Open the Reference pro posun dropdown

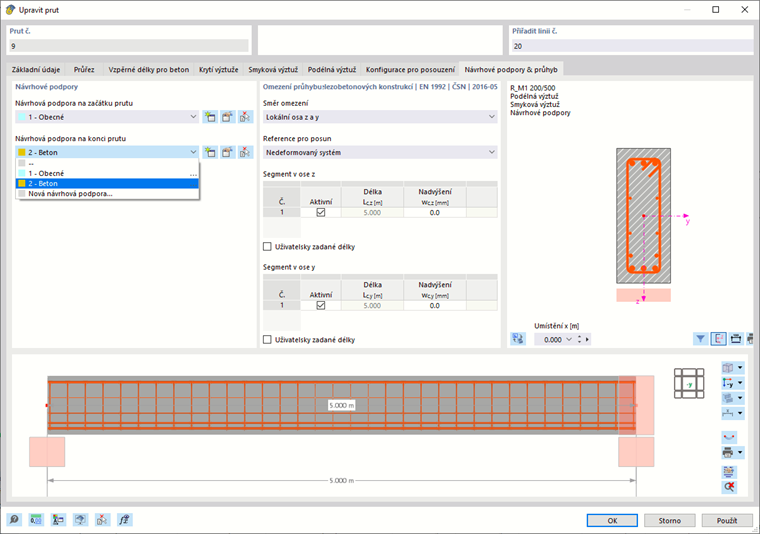[x=491, y=152]
